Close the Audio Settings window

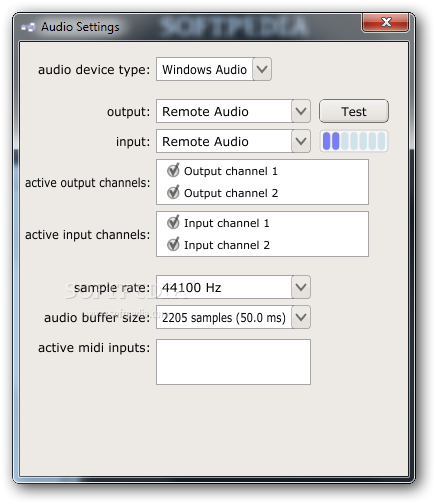click(x=386, y=22)
